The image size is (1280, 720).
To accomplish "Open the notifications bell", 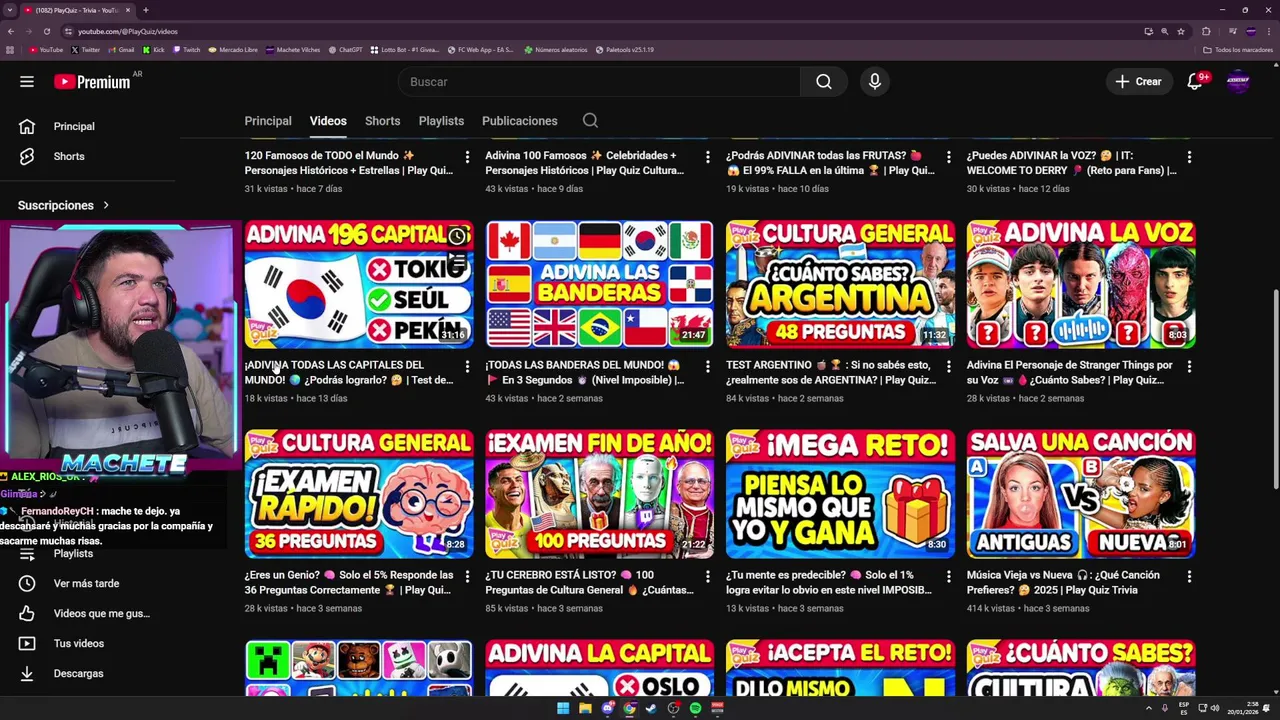I will coord(1195,82).
